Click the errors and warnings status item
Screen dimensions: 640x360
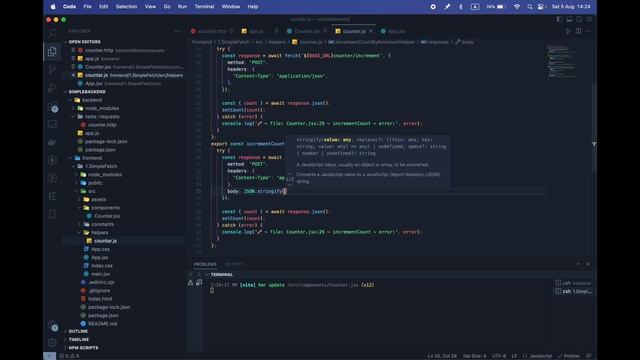point(69,356)
